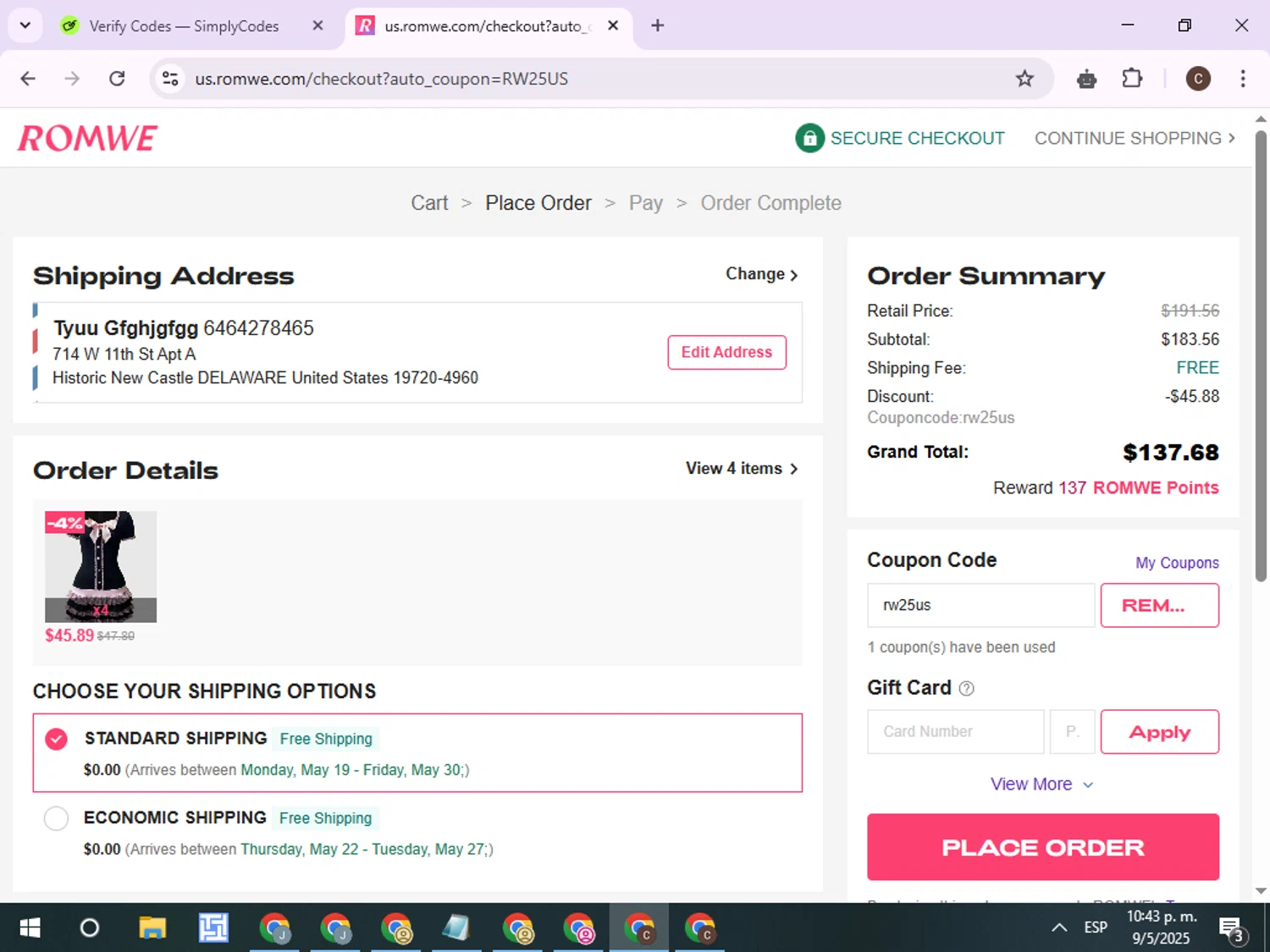Click the Edit Address button
Image resolution: width=1270 pixels, height=952 pixels.
tap(726, 352)
